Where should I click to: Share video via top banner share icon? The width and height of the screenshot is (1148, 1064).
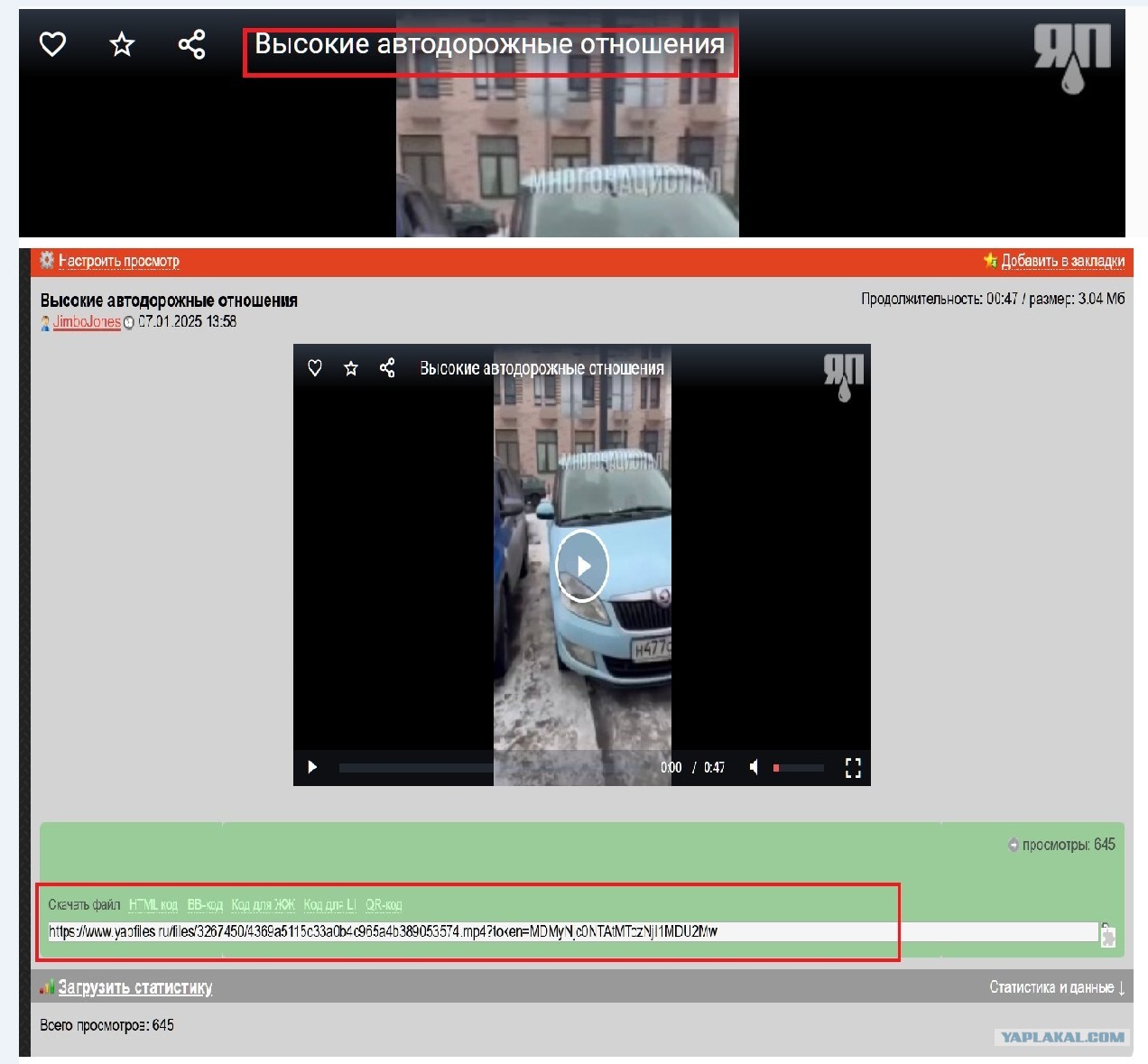pos(191,43)
